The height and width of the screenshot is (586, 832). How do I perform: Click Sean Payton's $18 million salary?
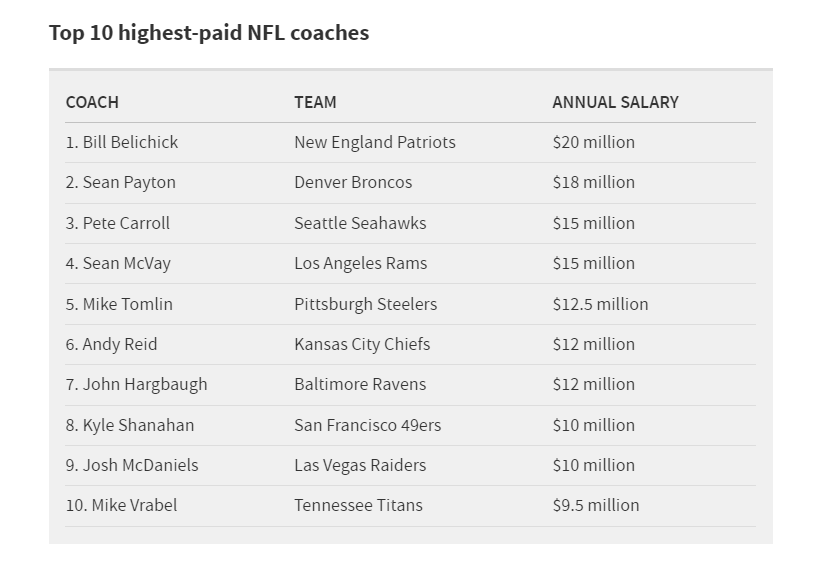coord(594,182)
